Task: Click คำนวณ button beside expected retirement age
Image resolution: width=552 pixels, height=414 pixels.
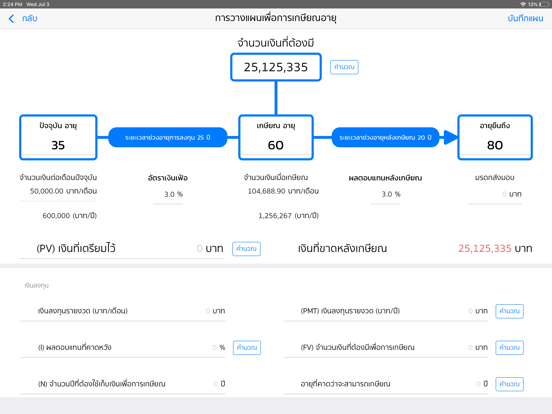Action: [509, 384]
